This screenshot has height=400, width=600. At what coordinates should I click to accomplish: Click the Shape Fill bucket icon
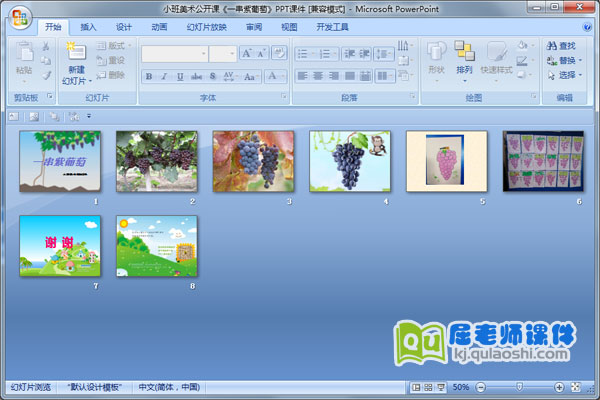pyautogui.click(x=524, y=46)
